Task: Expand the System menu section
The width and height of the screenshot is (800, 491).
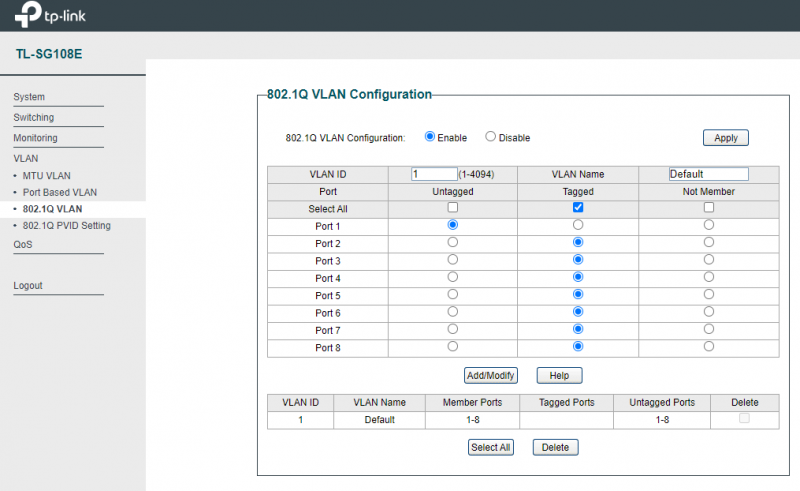Action: 29,97
